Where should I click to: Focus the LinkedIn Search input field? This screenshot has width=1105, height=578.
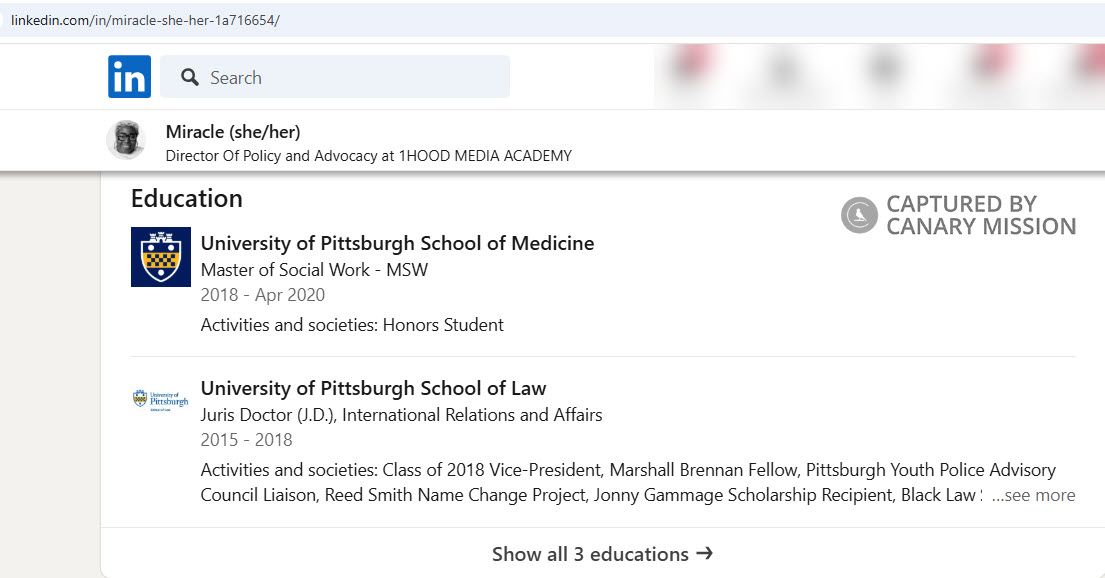coord(350,77)
